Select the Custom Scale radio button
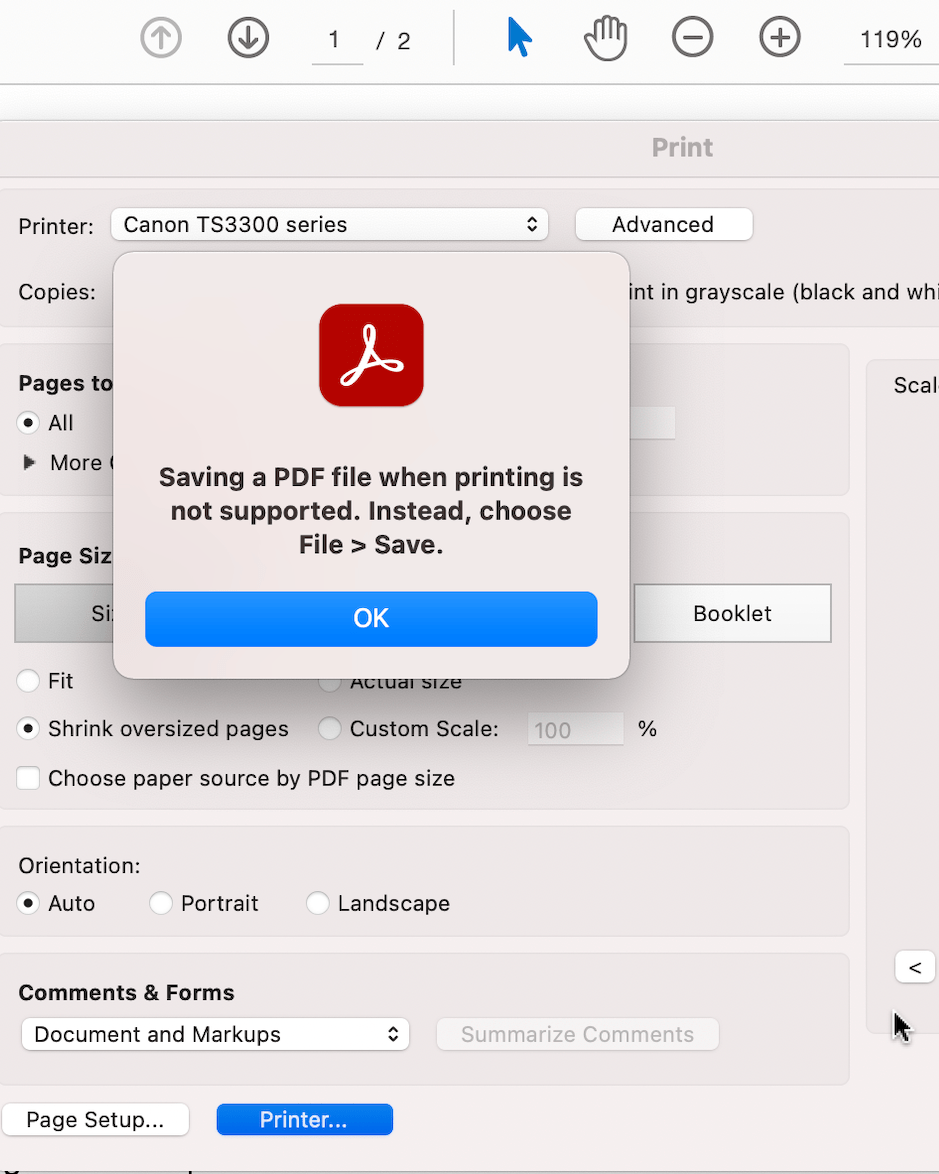939x1174 pixels. coord(329,729)
